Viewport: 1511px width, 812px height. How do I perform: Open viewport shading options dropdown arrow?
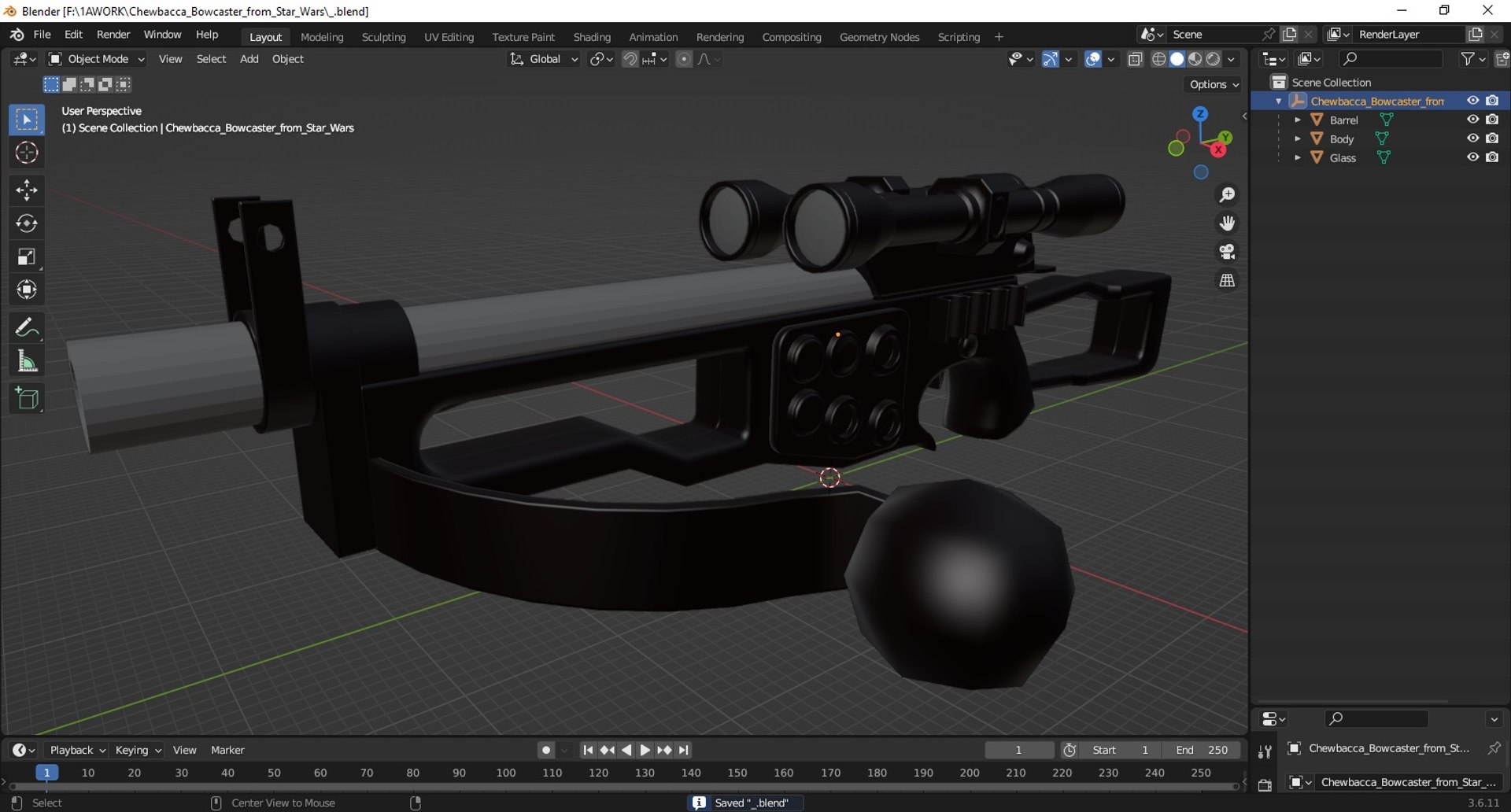tap(1232, 59)
